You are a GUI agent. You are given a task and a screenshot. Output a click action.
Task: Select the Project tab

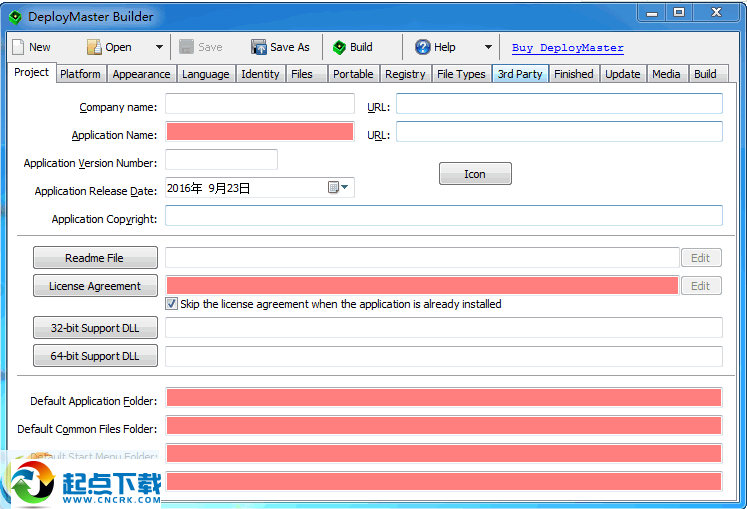[31, 72]
